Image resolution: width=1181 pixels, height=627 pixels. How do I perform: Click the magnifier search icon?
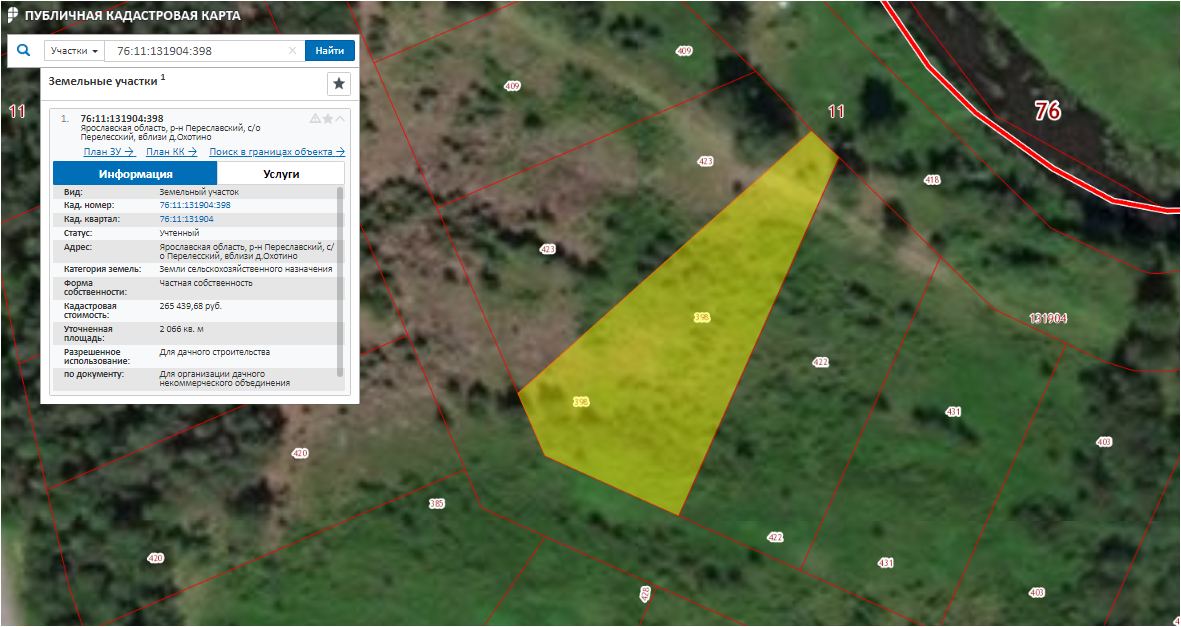[x=24, y=50]
